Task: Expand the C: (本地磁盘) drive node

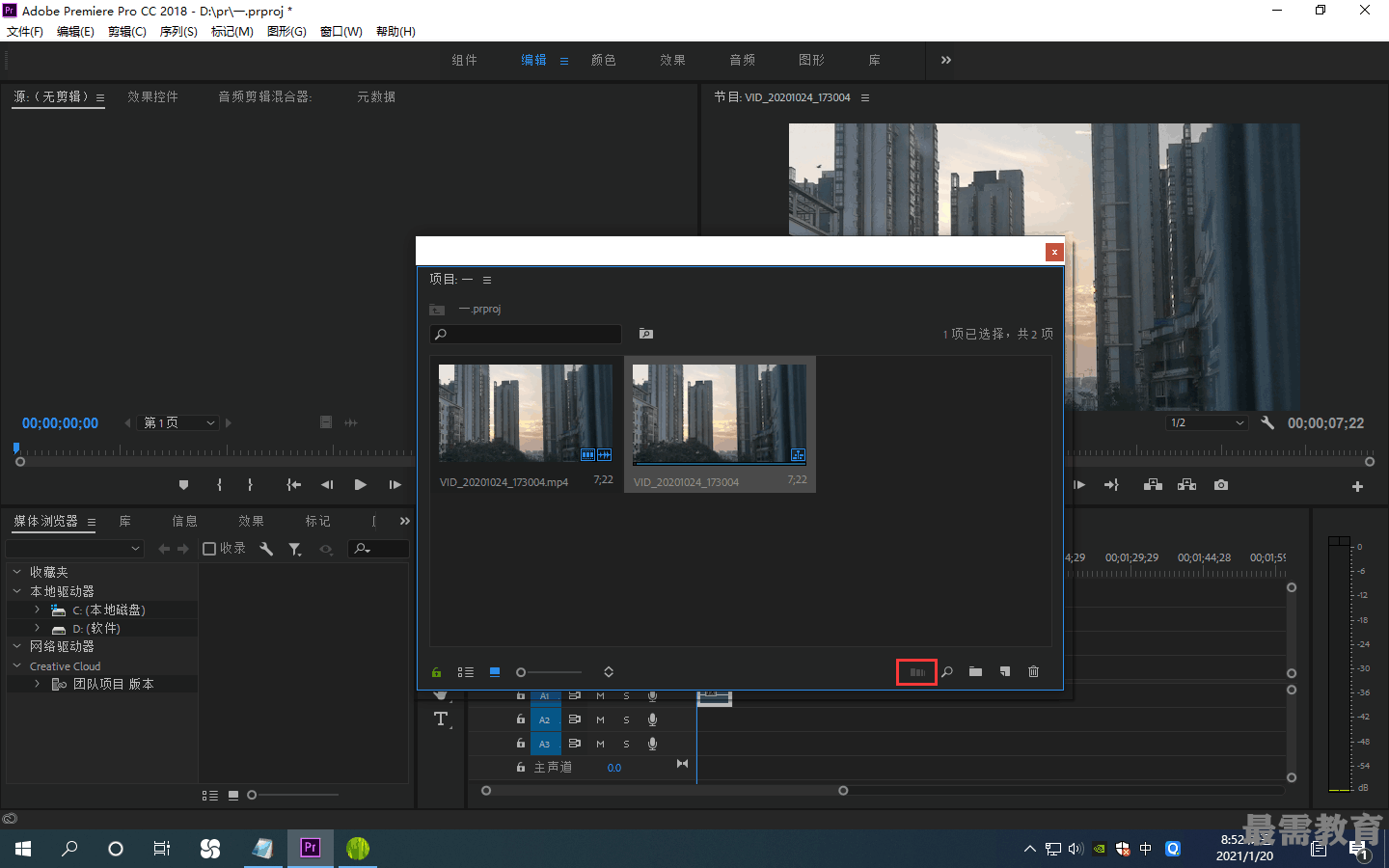Action: 37,610
